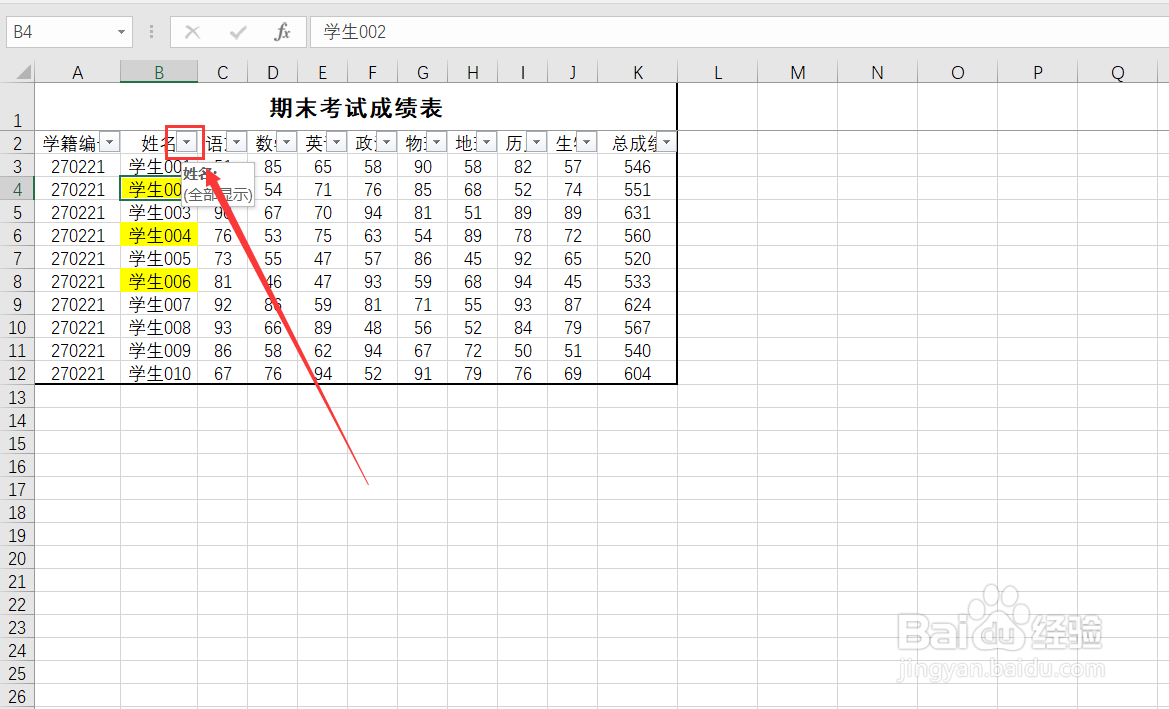This screenshot has height=709, width=1169.
Task: Select row 5 header
Action: click(x=17, y=212)
